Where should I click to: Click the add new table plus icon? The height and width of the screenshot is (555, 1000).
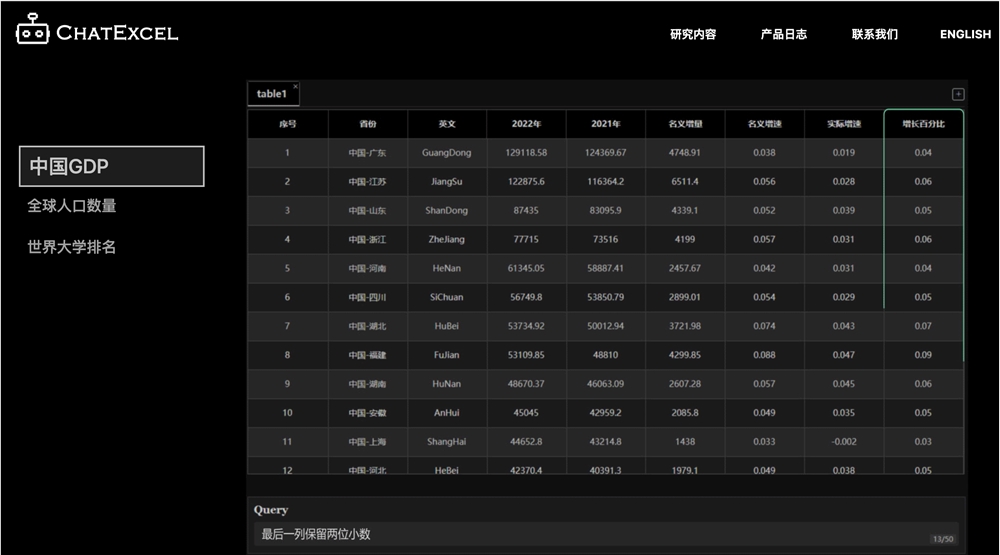[x=958, y=94]
